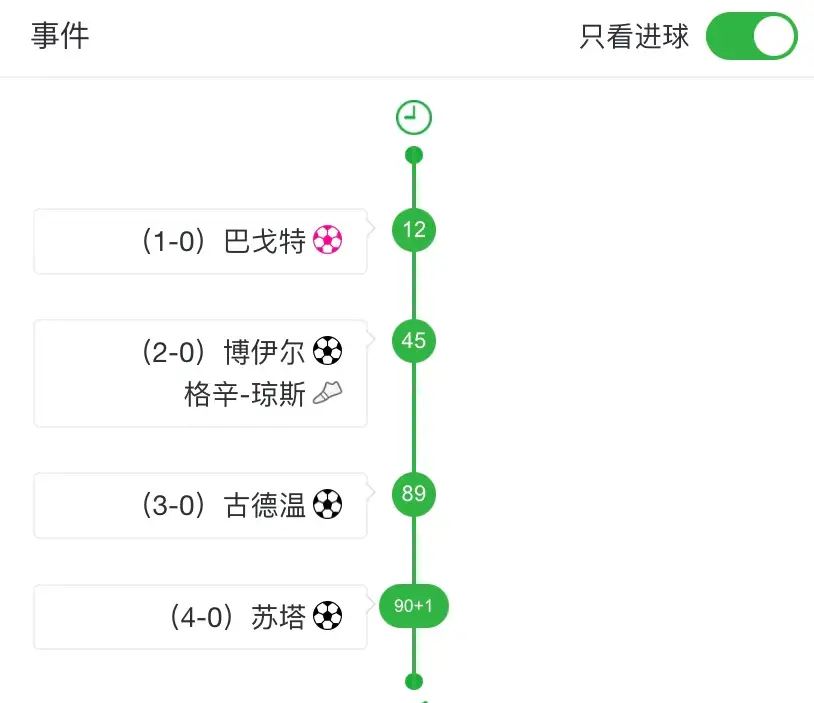
Task: Click the assist boot icon beside 格辛-琼斯
Action: [x=327, y=395]
